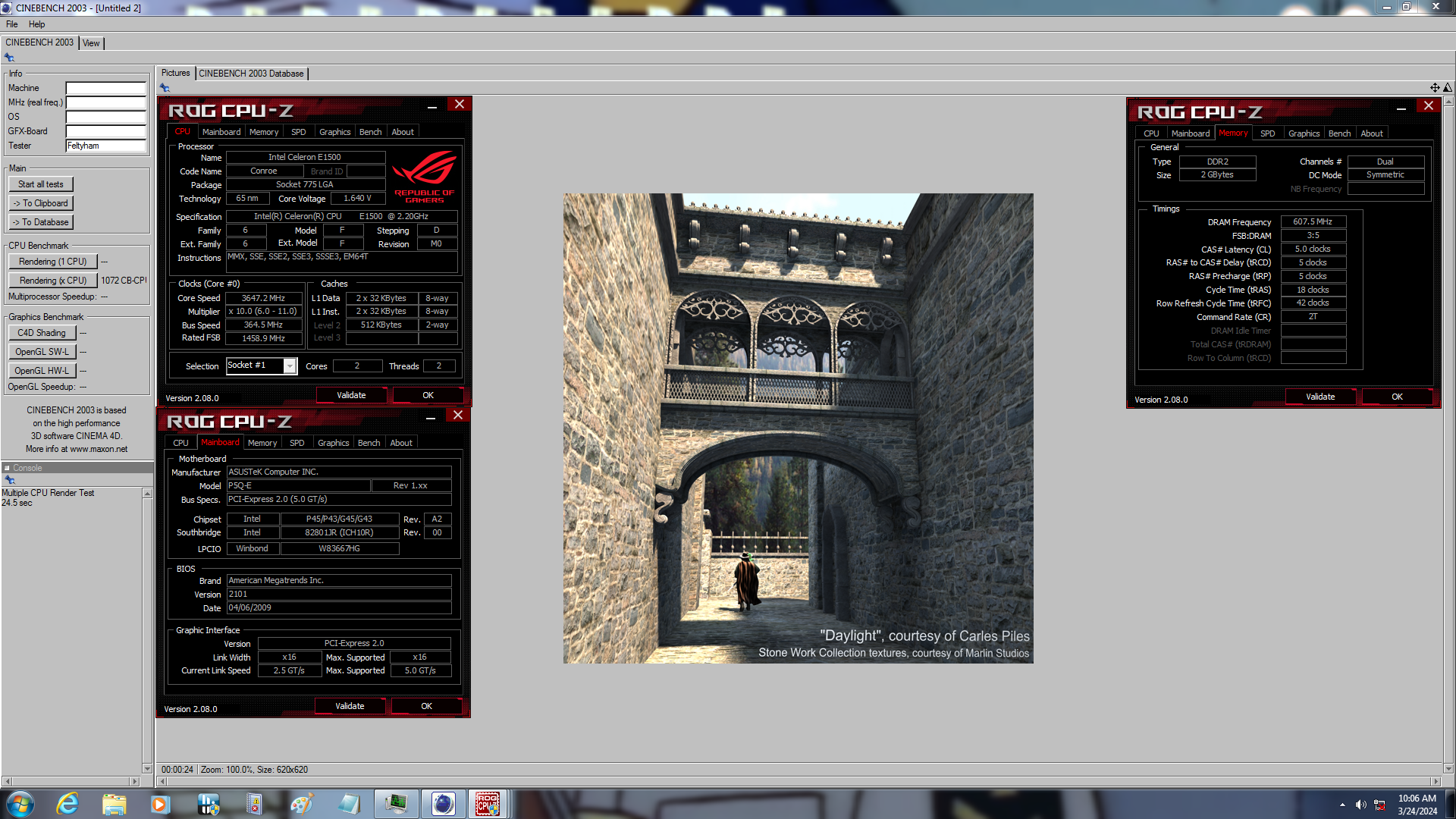Show hidden tray icons arrow

1342,805
